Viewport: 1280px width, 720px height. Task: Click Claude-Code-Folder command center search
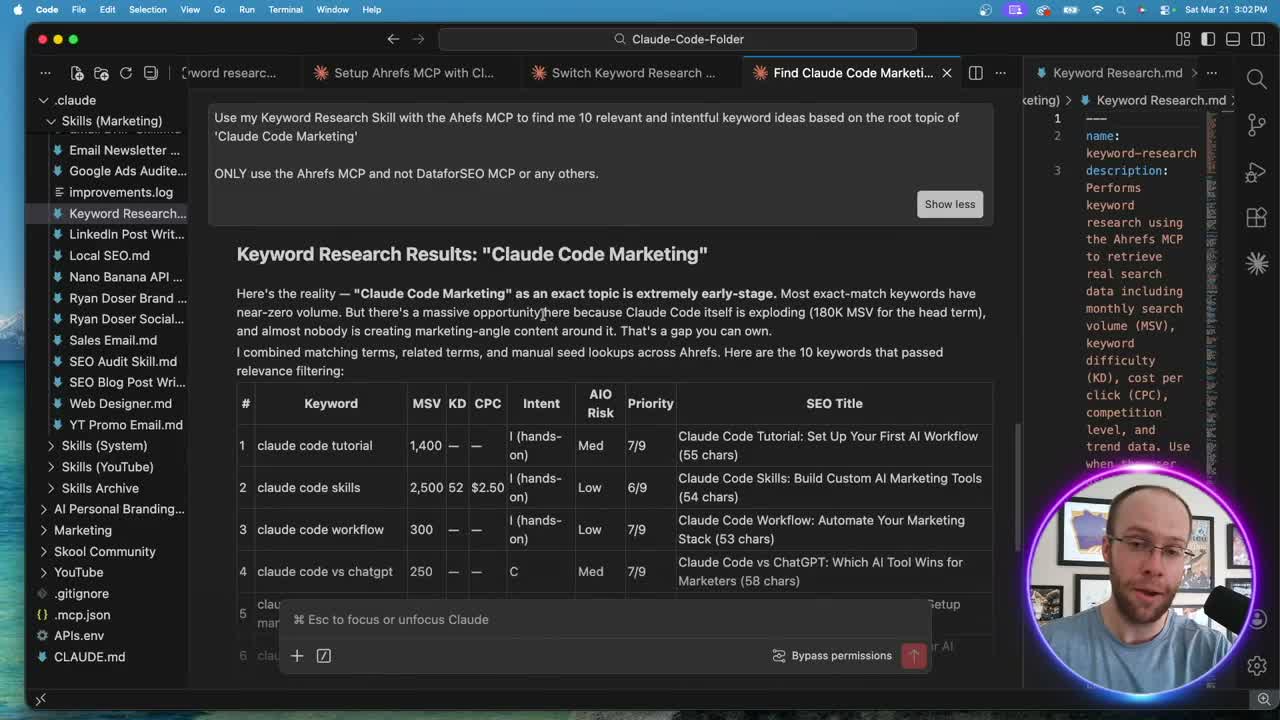coord(677,39)
